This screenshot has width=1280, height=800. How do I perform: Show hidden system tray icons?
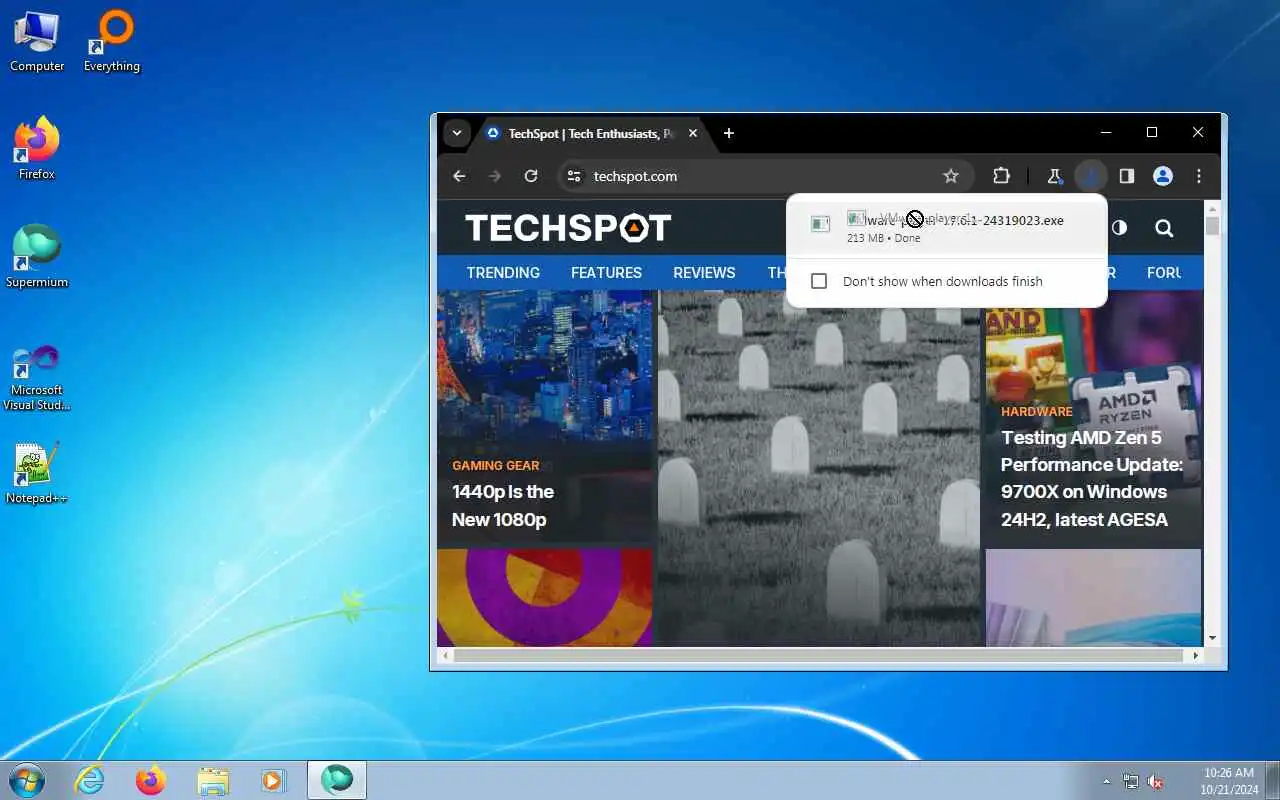tap(1106, 781)
